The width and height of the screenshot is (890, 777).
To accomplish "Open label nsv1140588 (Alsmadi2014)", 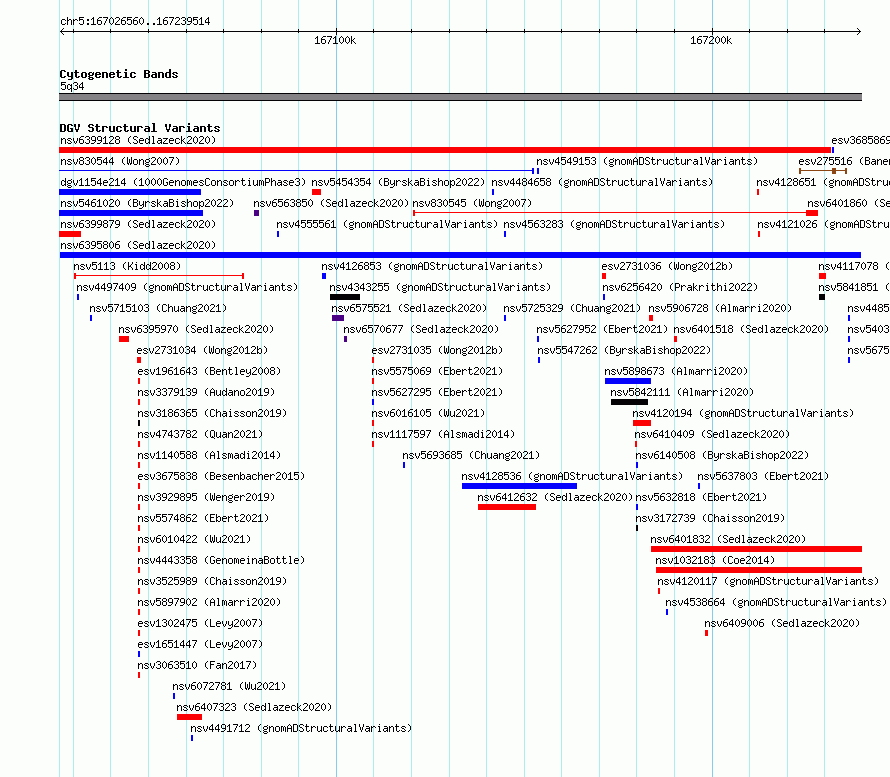I will (x=209, y=455).
